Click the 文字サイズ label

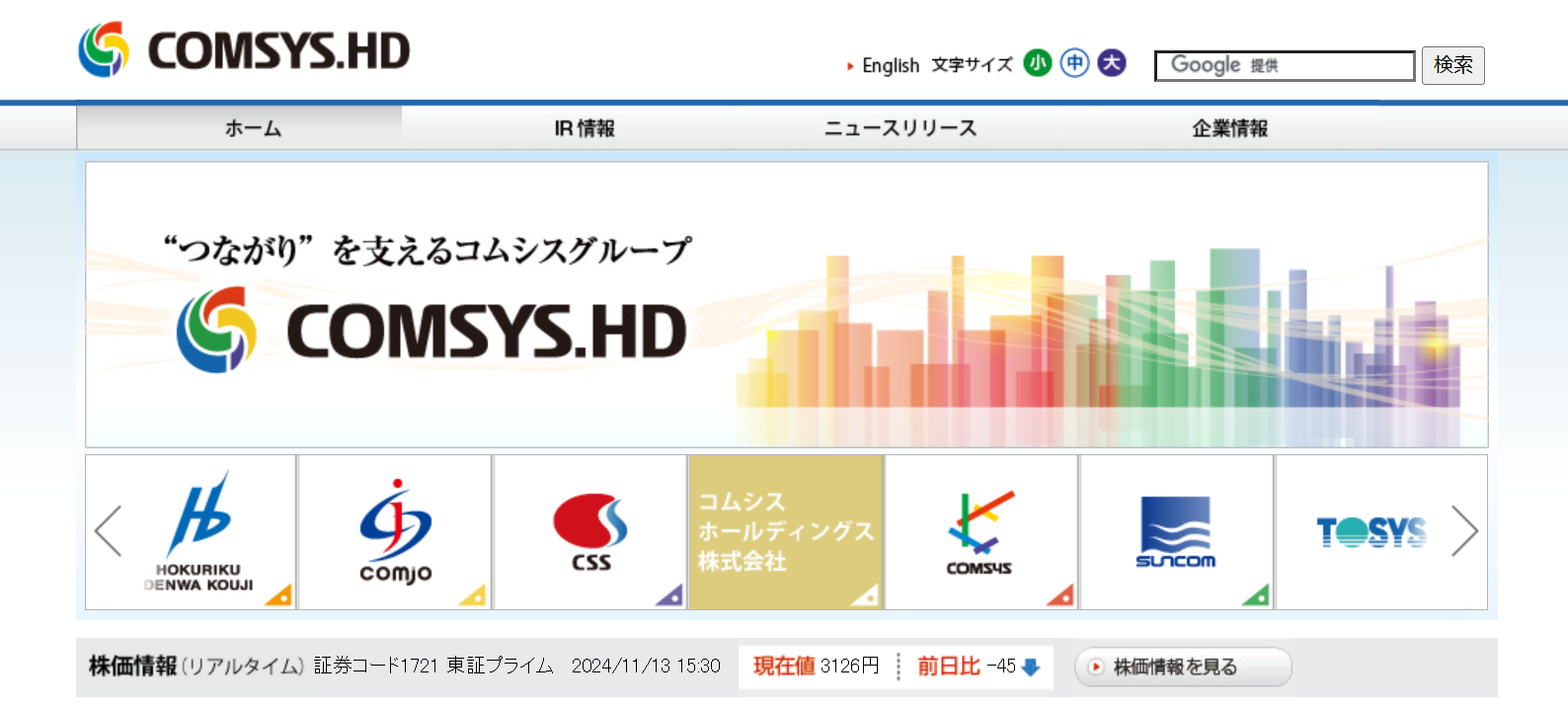coord(972,65)
